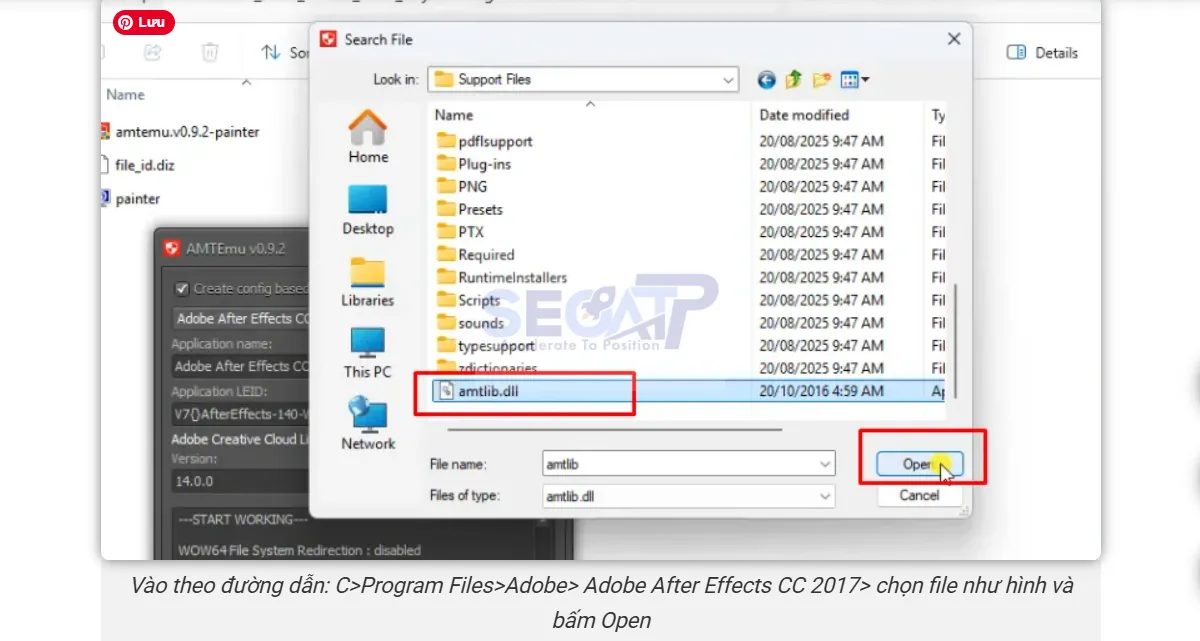Select the RuntimeInstallers folder
This screenshot has width=1200, height=641.
coord(502,277)
